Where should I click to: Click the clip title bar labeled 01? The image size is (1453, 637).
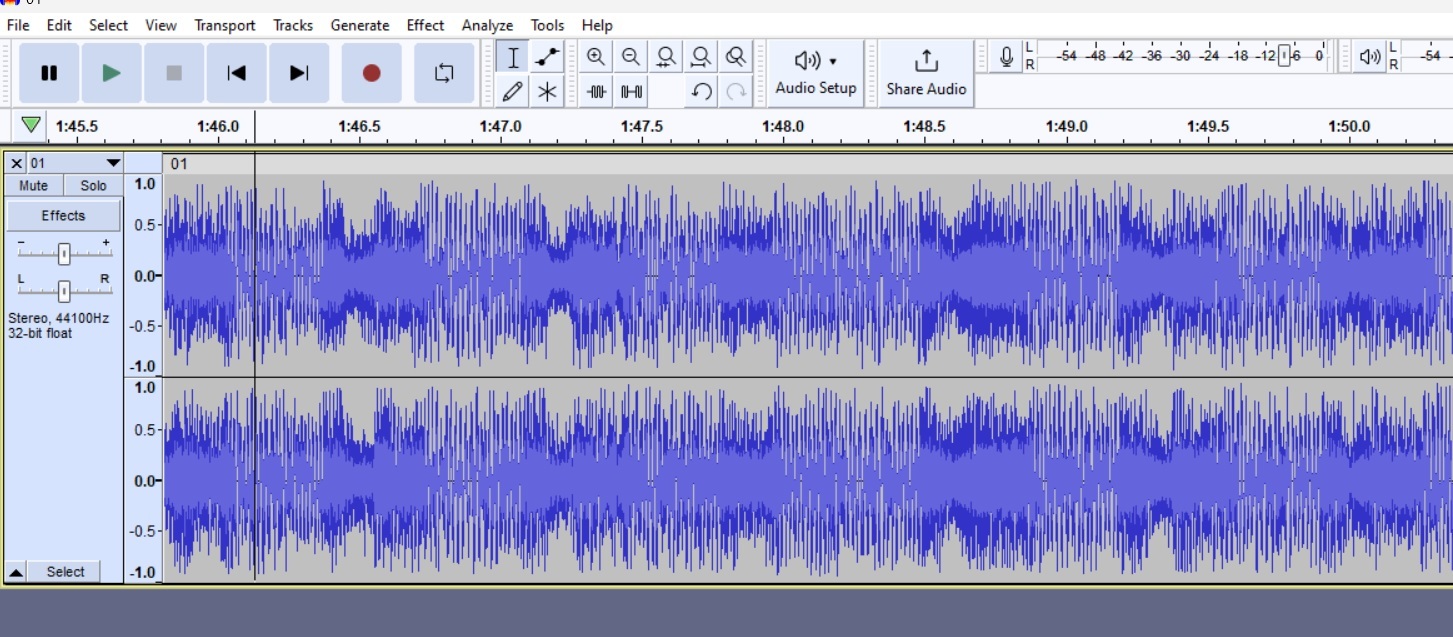(x=808, y=164)
